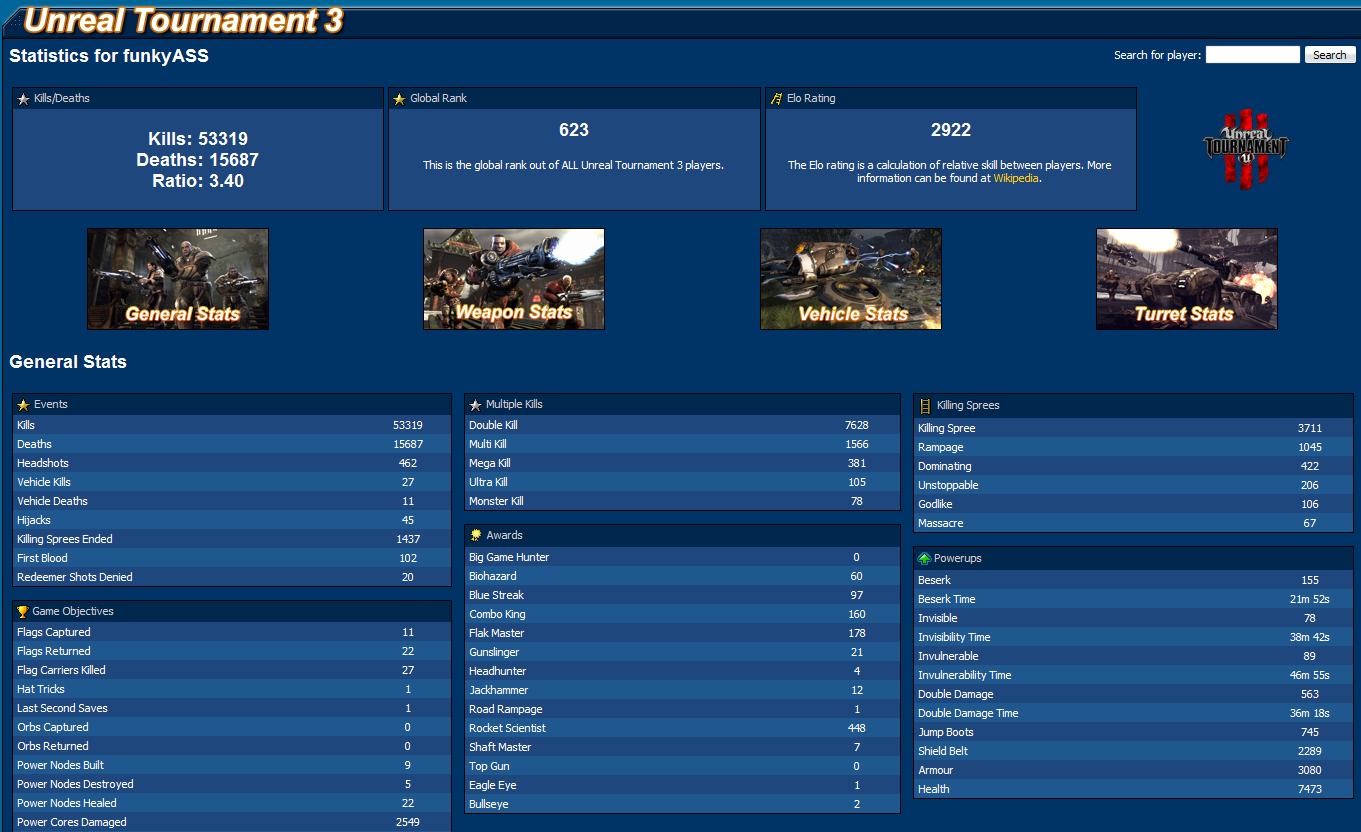Click the Dominating row label
This screenshot has height=832, width=1361.
point(945,466)
